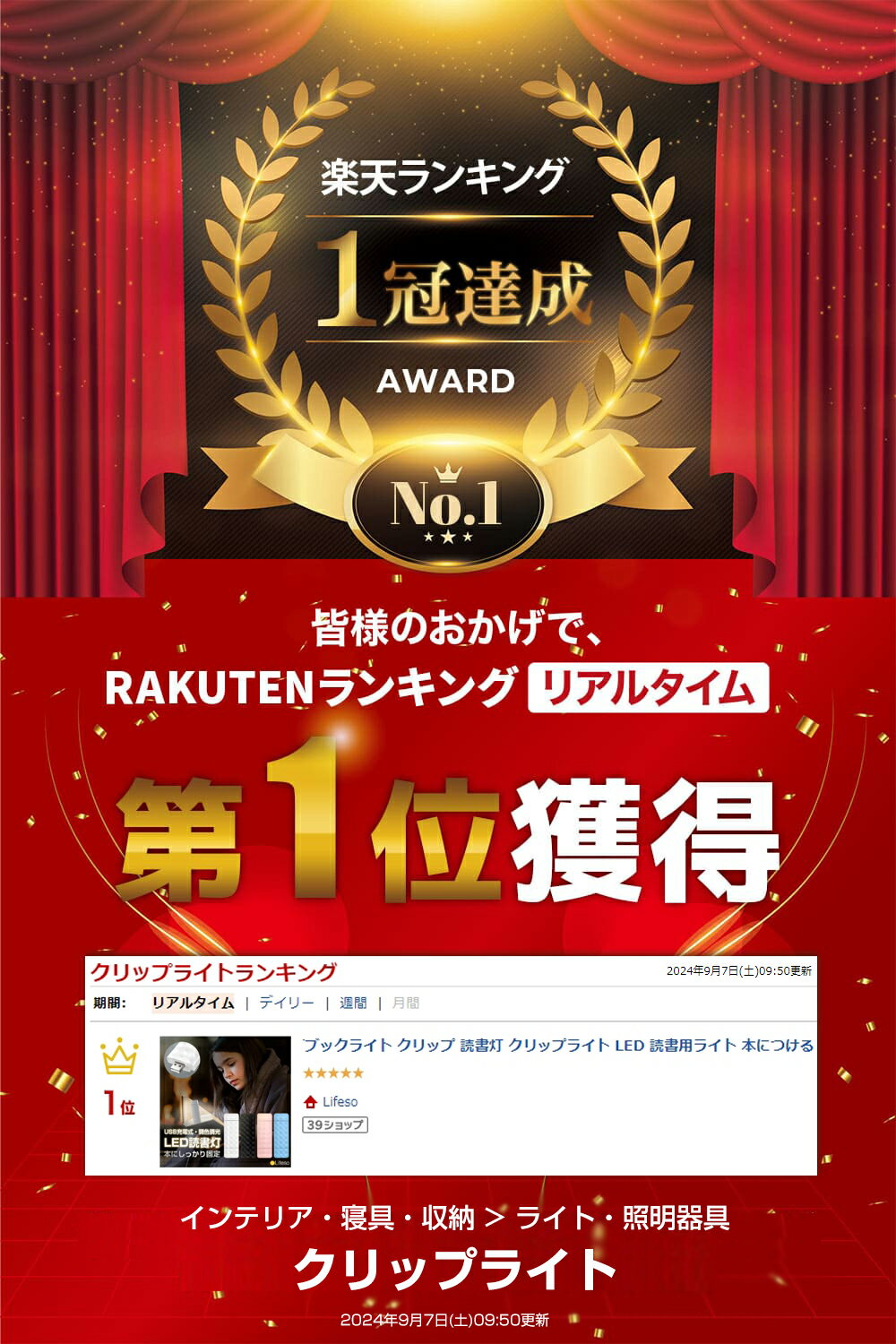Click the large クリップライト title

coord(455,1269)
